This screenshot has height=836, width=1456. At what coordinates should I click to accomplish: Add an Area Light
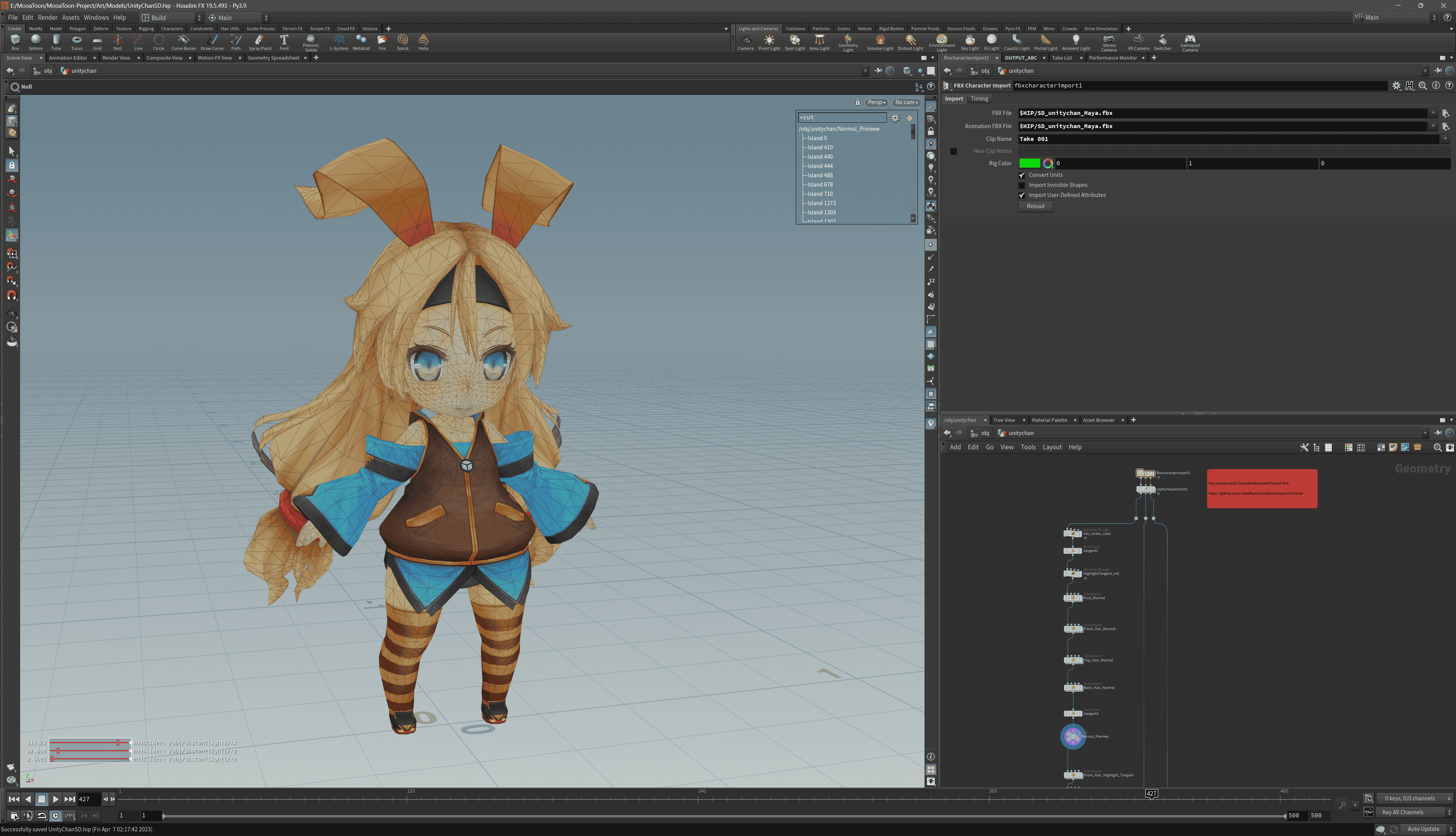tap(819, 42)
